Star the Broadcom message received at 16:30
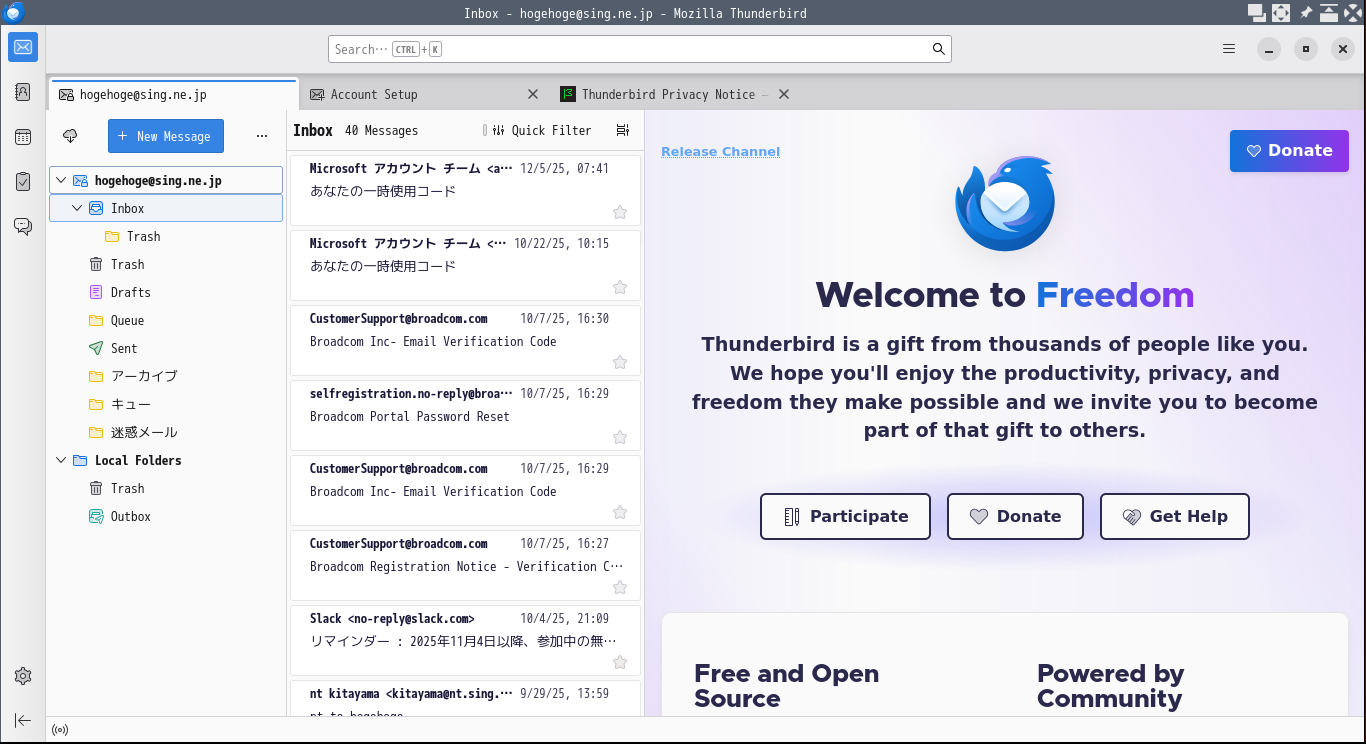Screen dimensions: 1366x744 620,362
